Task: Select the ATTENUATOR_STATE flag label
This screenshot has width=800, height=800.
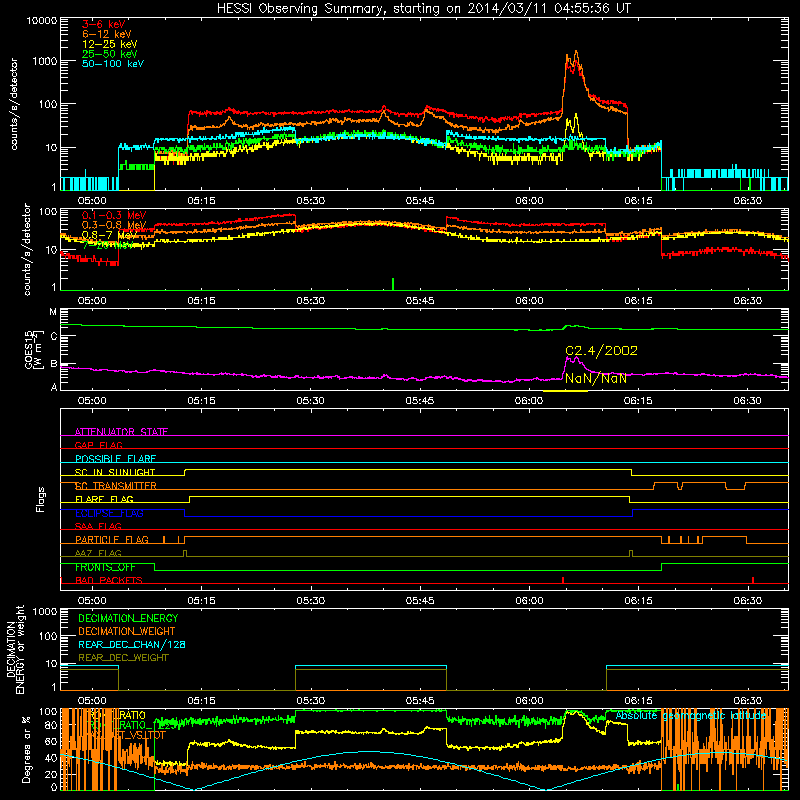Action: tap(121, 432)
